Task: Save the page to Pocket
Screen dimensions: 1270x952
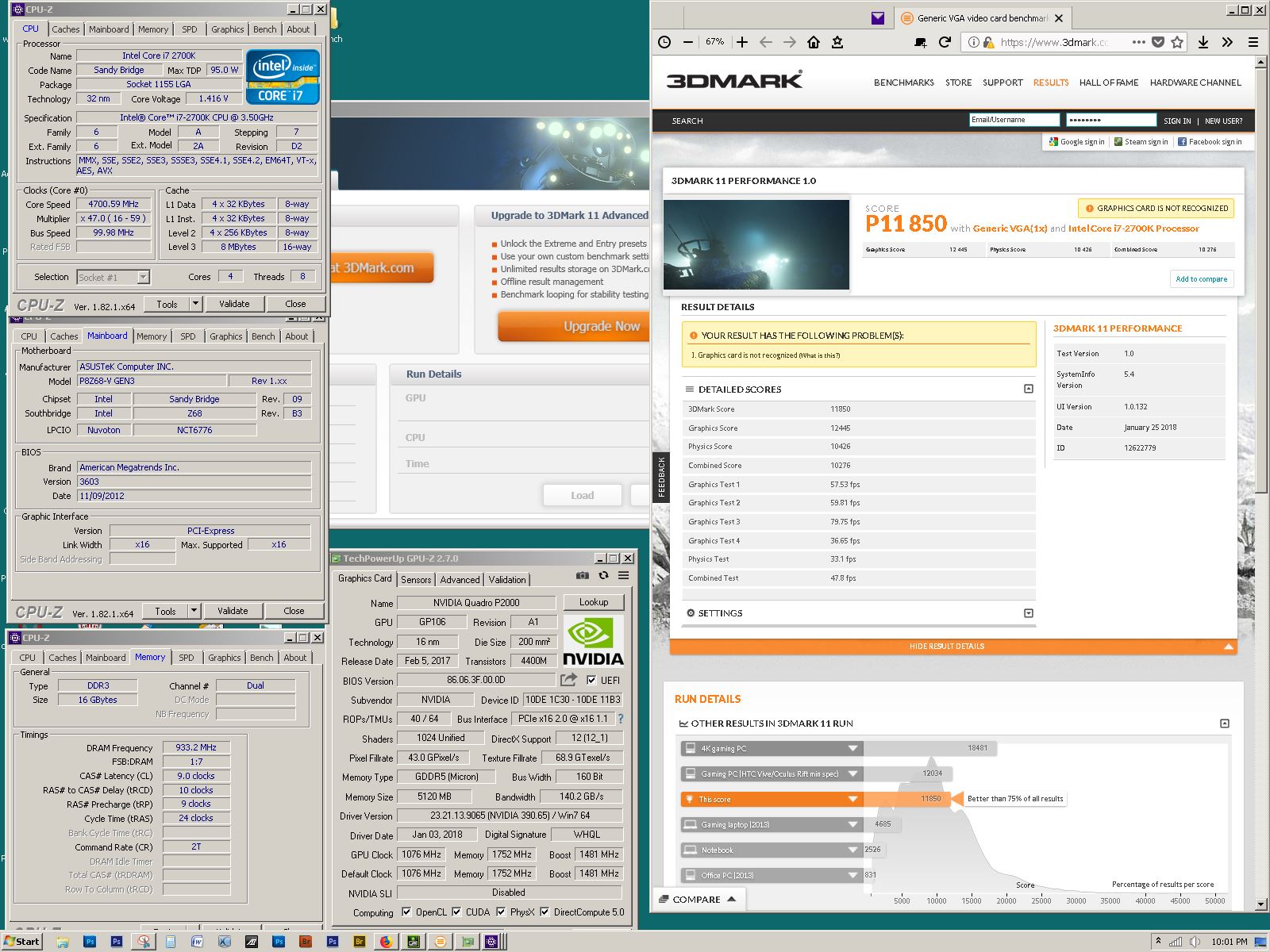Action: tap(1158, 42)
